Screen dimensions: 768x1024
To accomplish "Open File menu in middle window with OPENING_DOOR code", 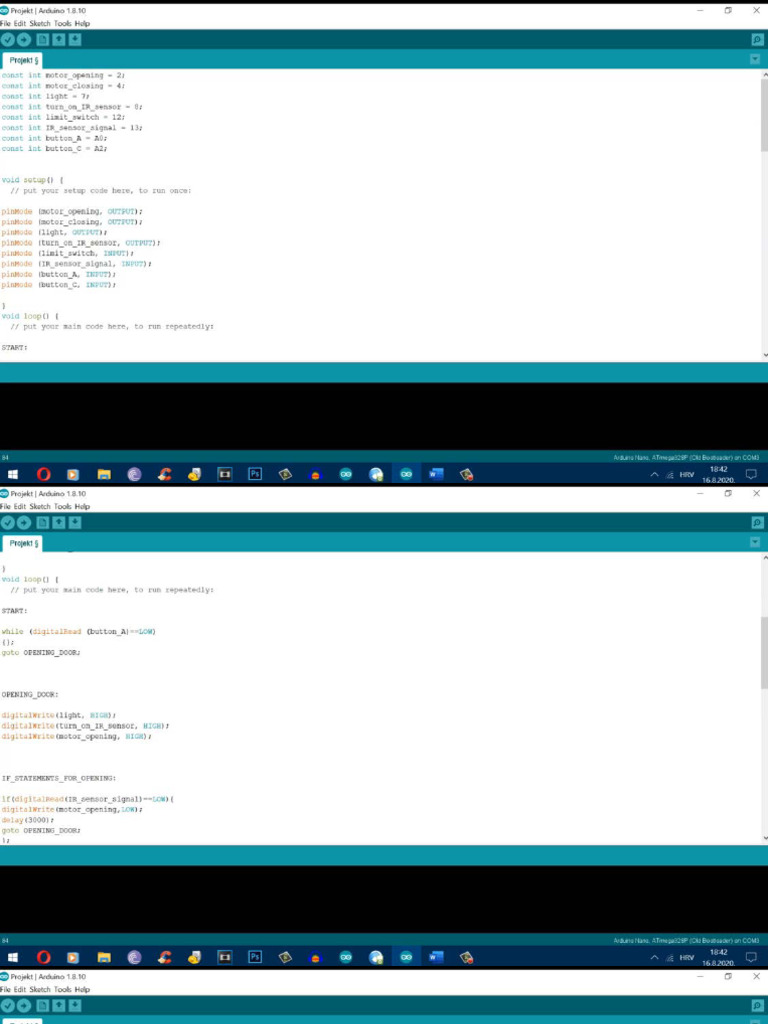I will (x=6, y=507).
